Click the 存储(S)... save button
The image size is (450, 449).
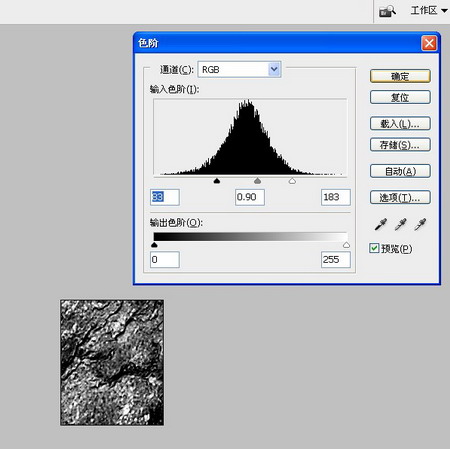(x=400, y=145)
